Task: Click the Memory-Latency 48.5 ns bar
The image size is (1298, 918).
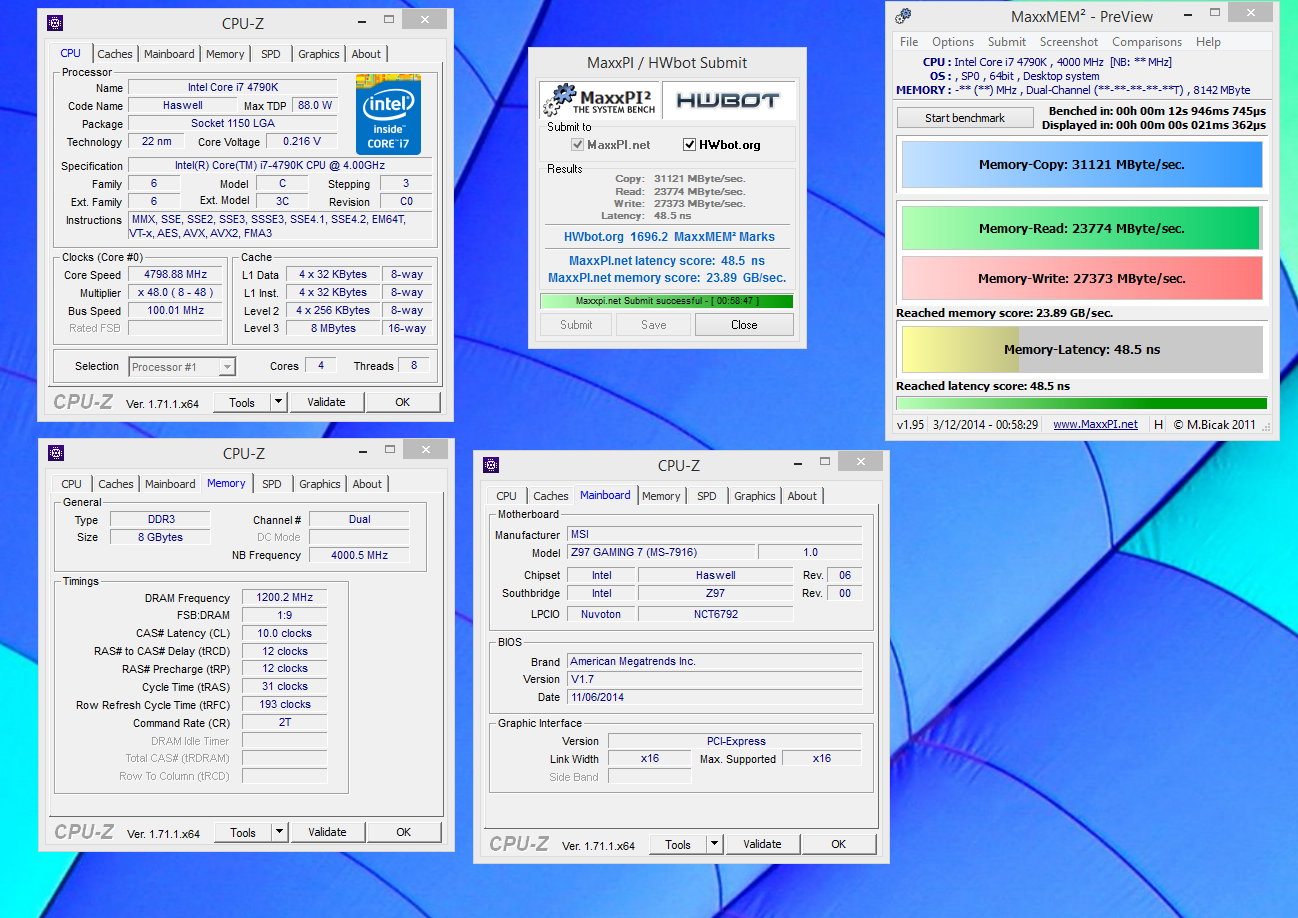Action: point(1082,349)
